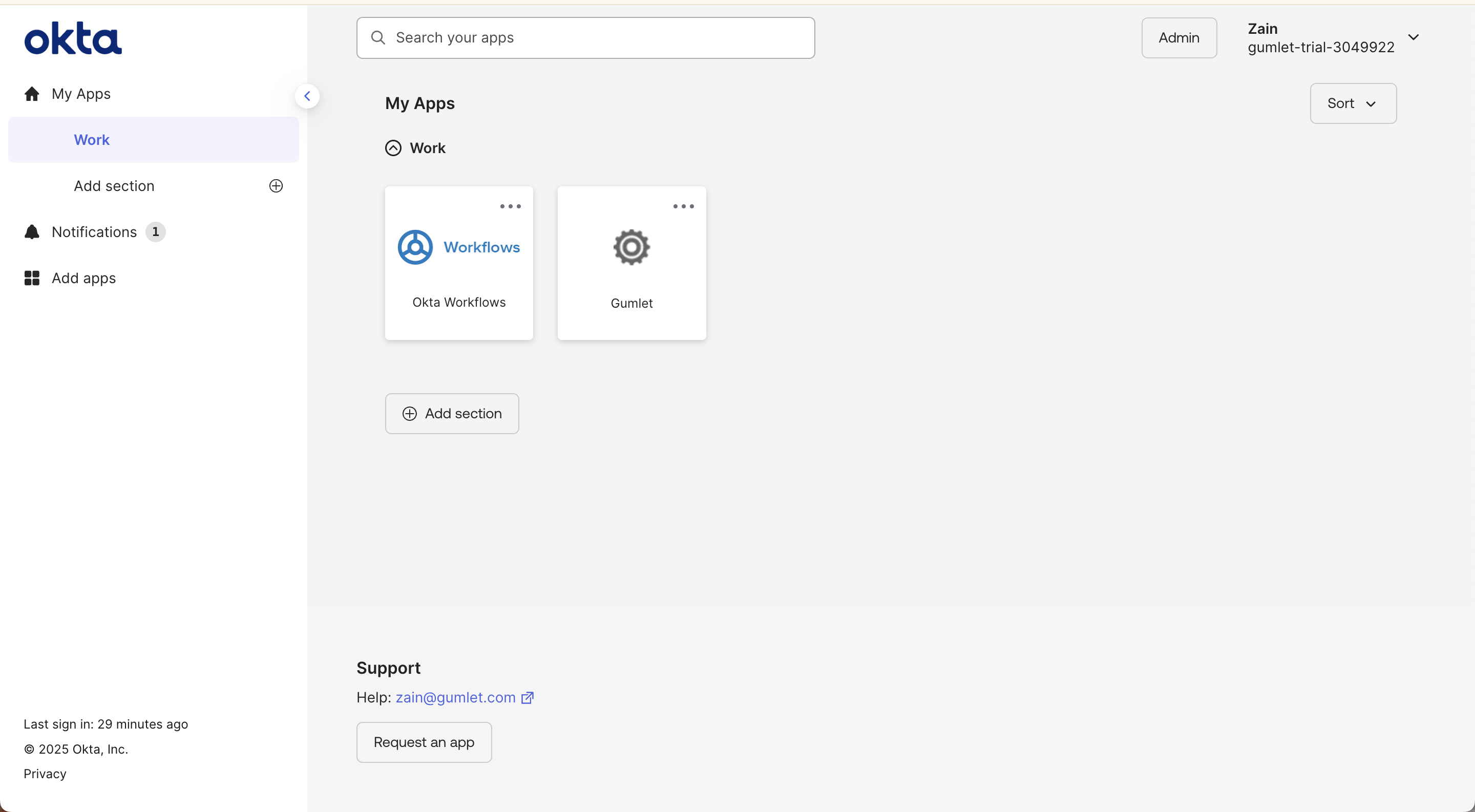Screen dimensions: 1475x812
Task: Select the Work section in sidebar
Action: coord(154,140)
